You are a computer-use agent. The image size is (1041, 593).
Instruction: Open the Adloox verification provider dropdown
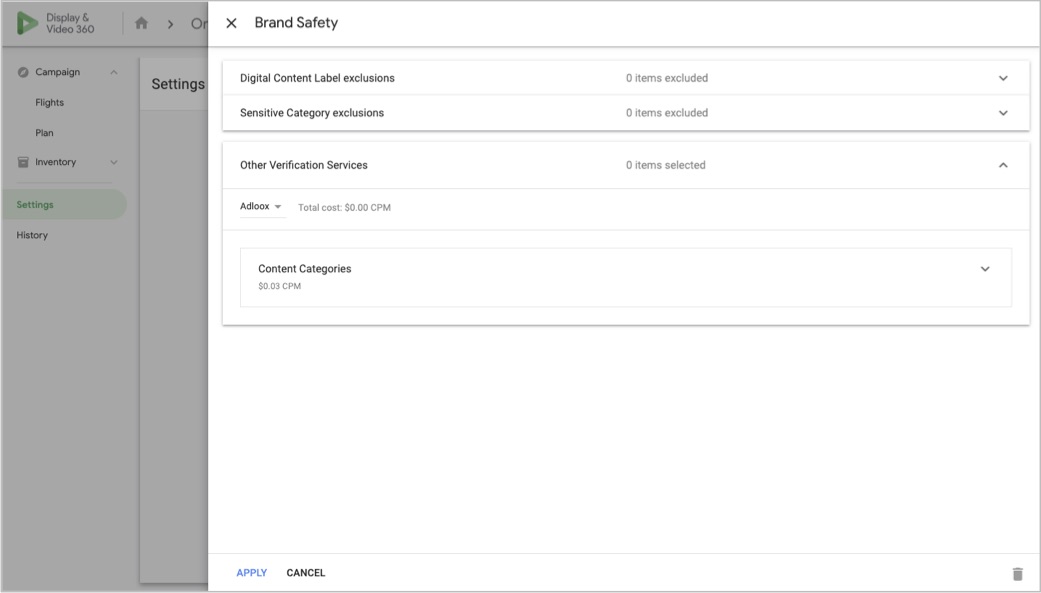click(262, 207)
